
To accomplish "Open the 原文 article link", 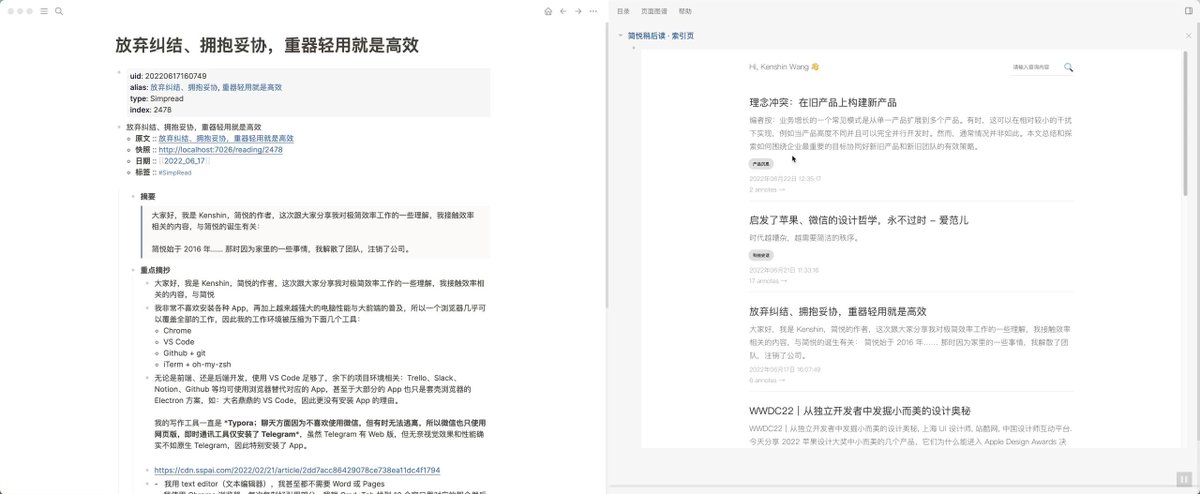I will click(x=226, y=139).
